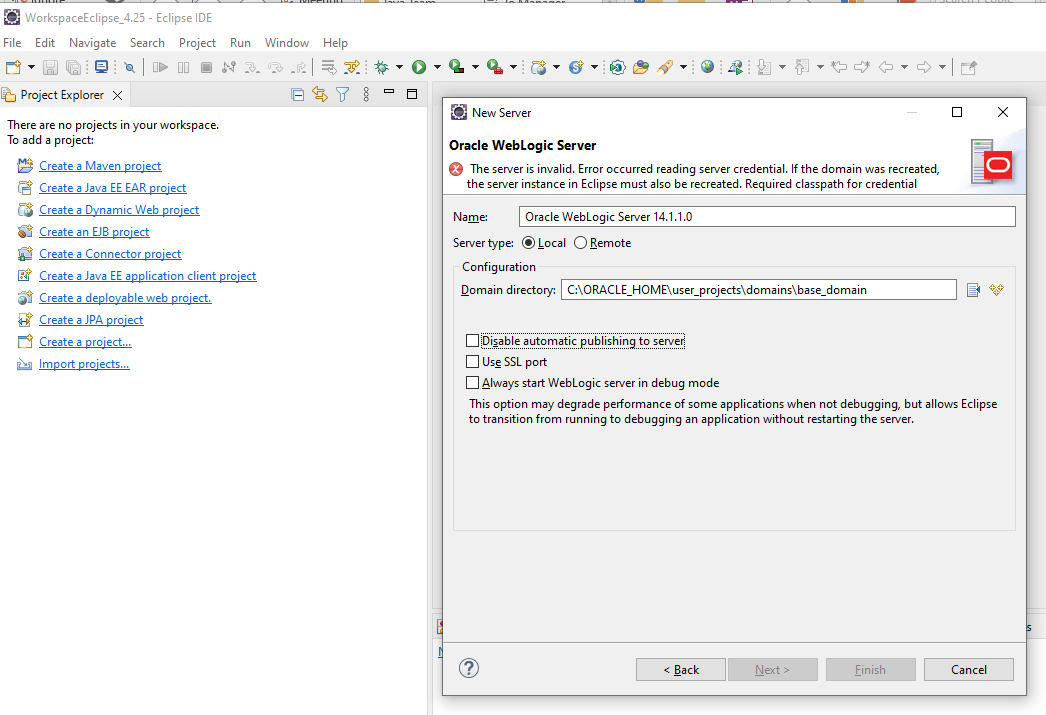1046x715 pixels.
Task: Click the Open Task folder icon
Action: [641, 67]
